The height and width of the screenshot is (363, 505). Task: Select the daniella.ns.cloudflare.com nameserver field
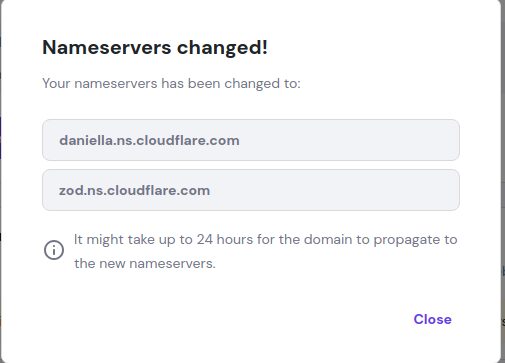[251, 140]
